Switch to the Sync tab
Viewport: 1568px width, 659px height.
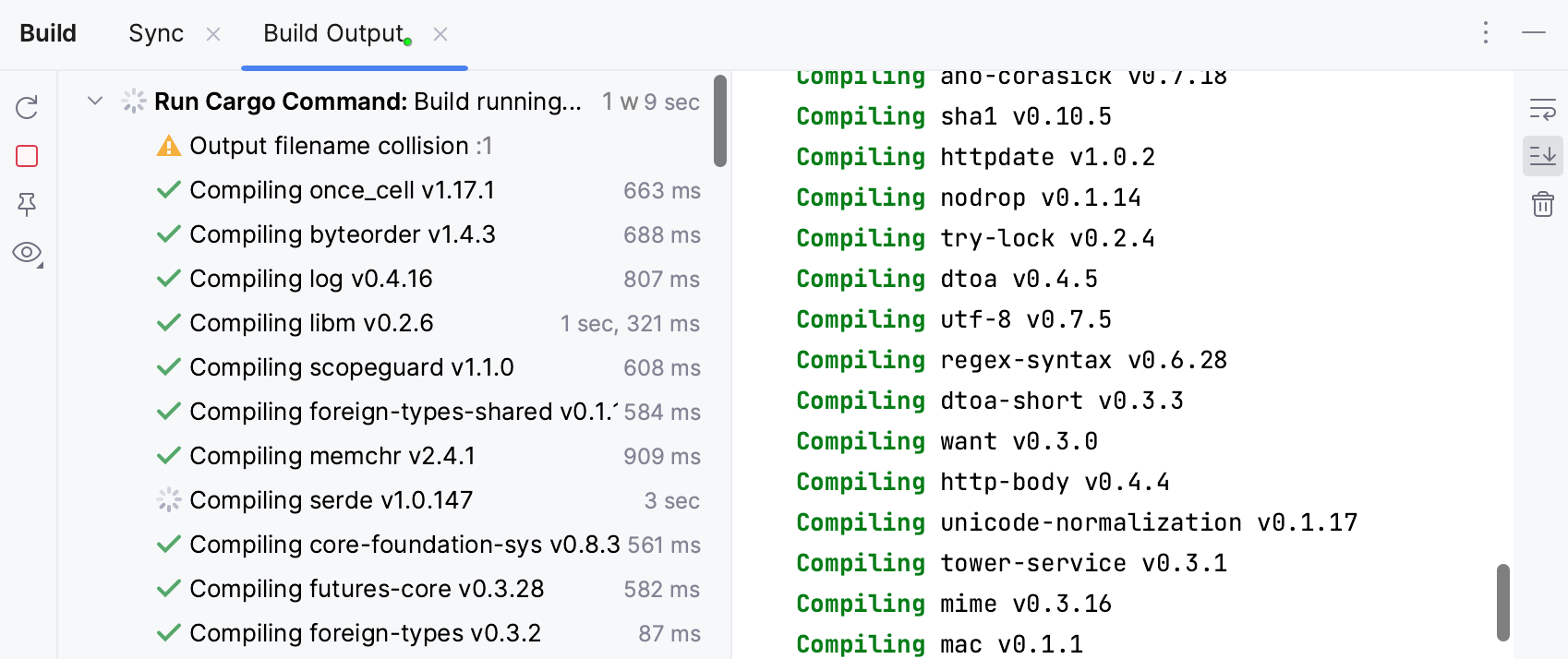(x=156, y=34)
